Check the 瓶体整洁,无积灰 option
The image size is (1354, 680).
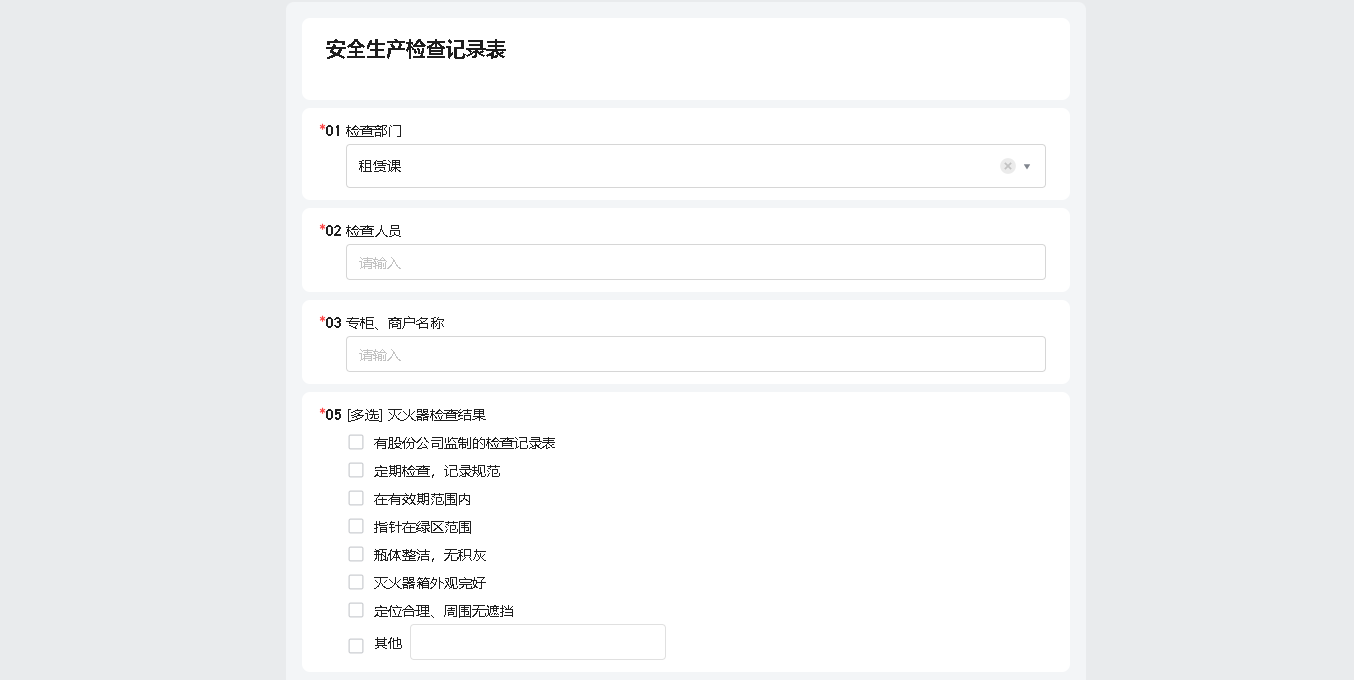(x=356, y=554)
